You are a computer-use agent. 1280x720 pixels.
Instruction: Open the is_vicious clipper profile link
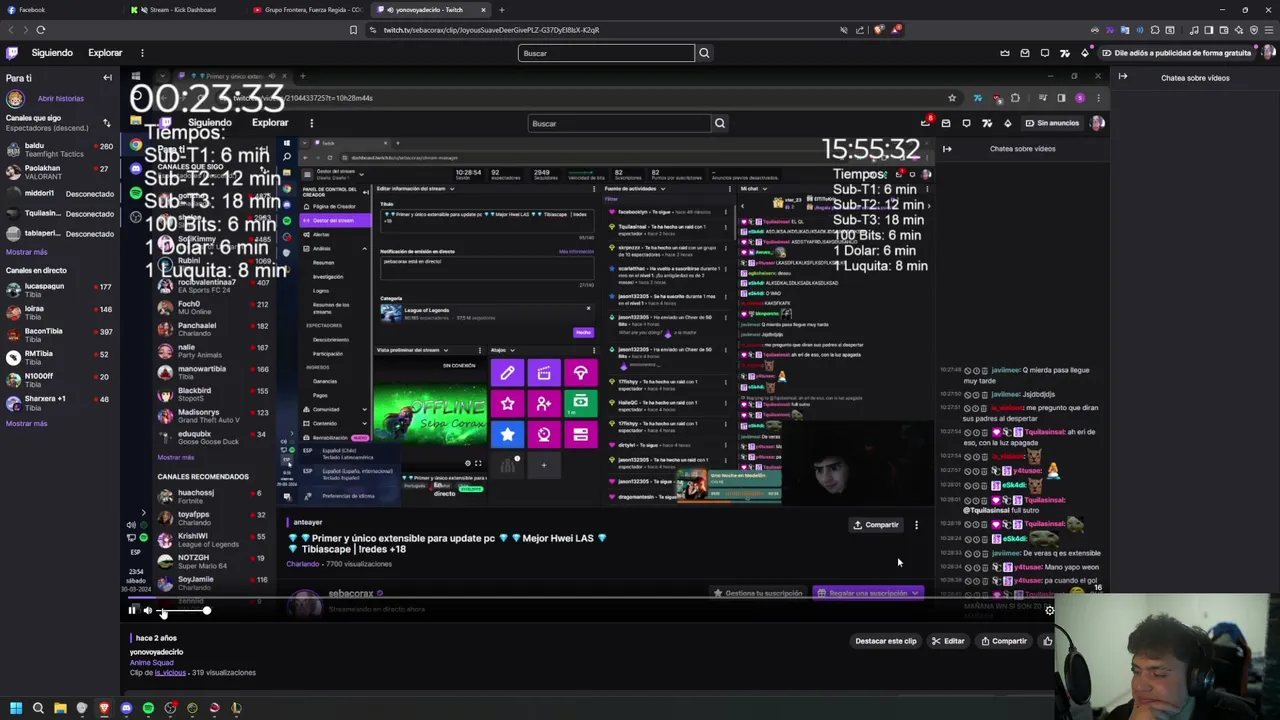[x=170, y=673]
